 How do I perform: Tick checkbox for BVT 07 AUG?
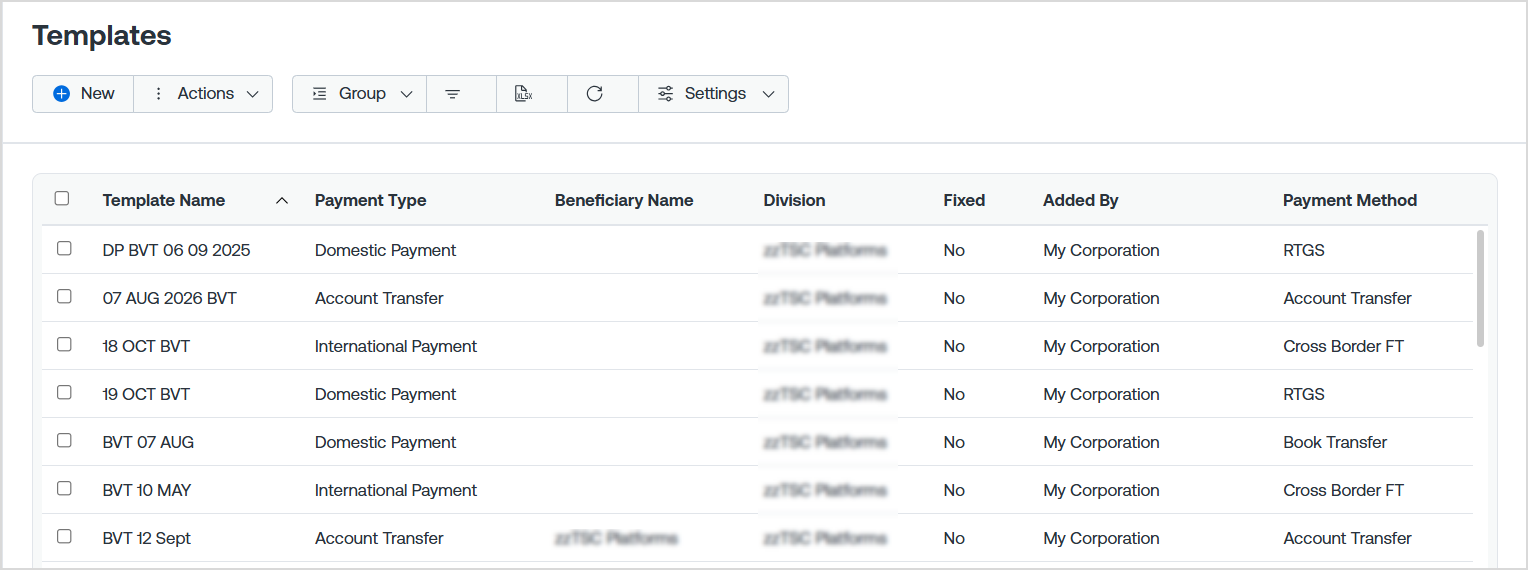(x=64, y=441)
